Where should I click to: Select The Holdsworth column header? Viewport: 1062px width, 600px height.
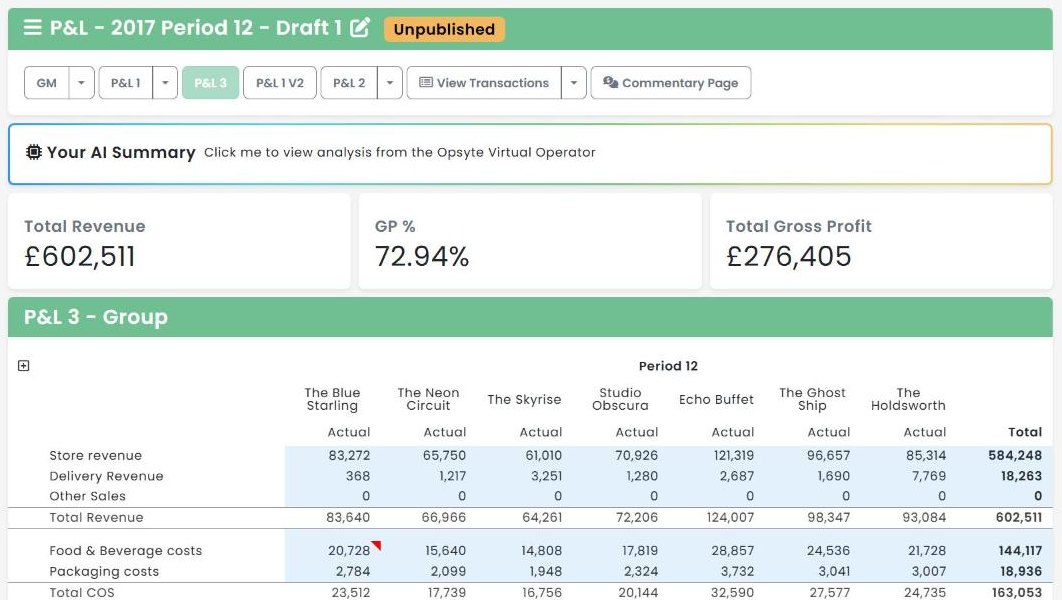pos(908,399)
